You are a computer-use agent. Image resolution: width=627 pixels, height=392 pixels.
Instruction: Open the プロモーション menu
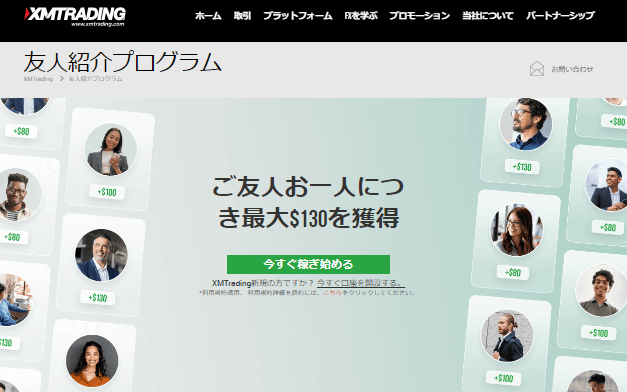point(419,16)
